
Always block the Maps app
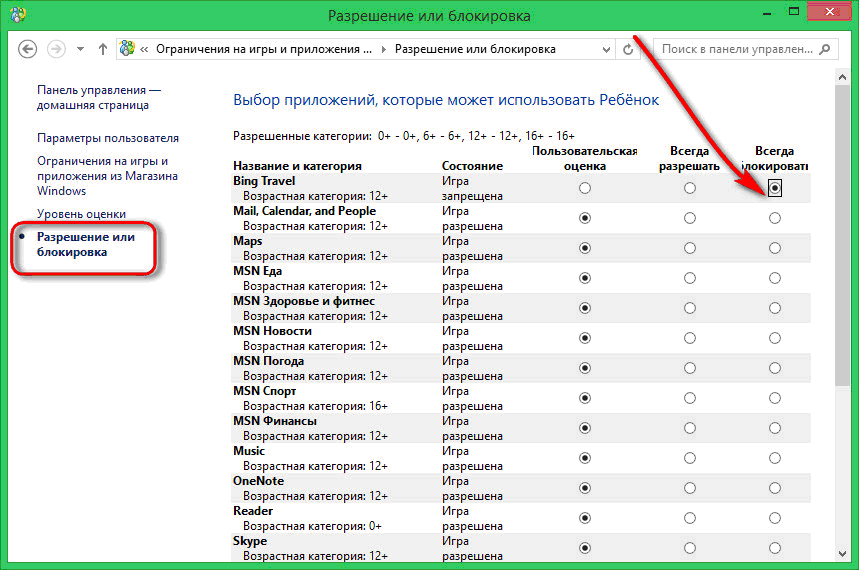775,248
